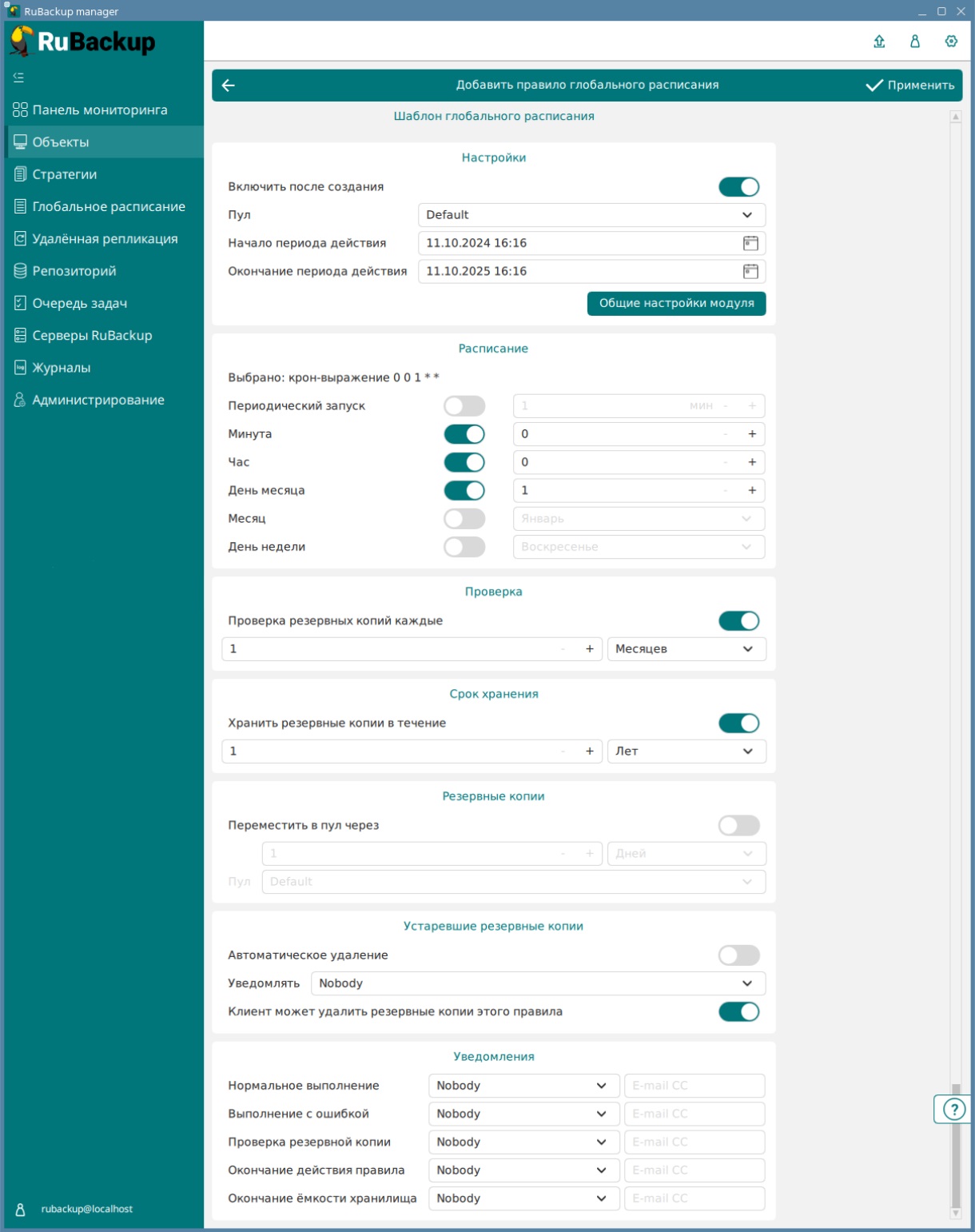Click the Общие настройки модуля button
The height and width of the screenshot is (1232, 975).
point(676,304)
